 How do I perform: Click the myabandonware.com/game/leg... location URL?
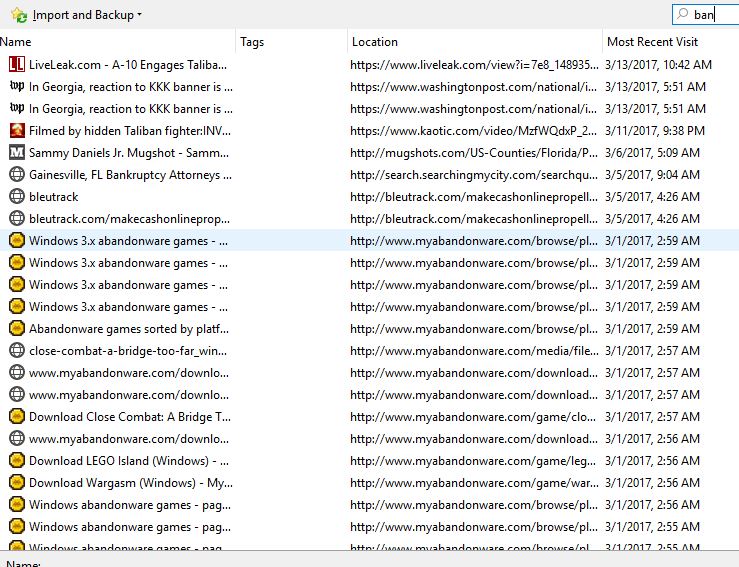[x=473, y=461]
